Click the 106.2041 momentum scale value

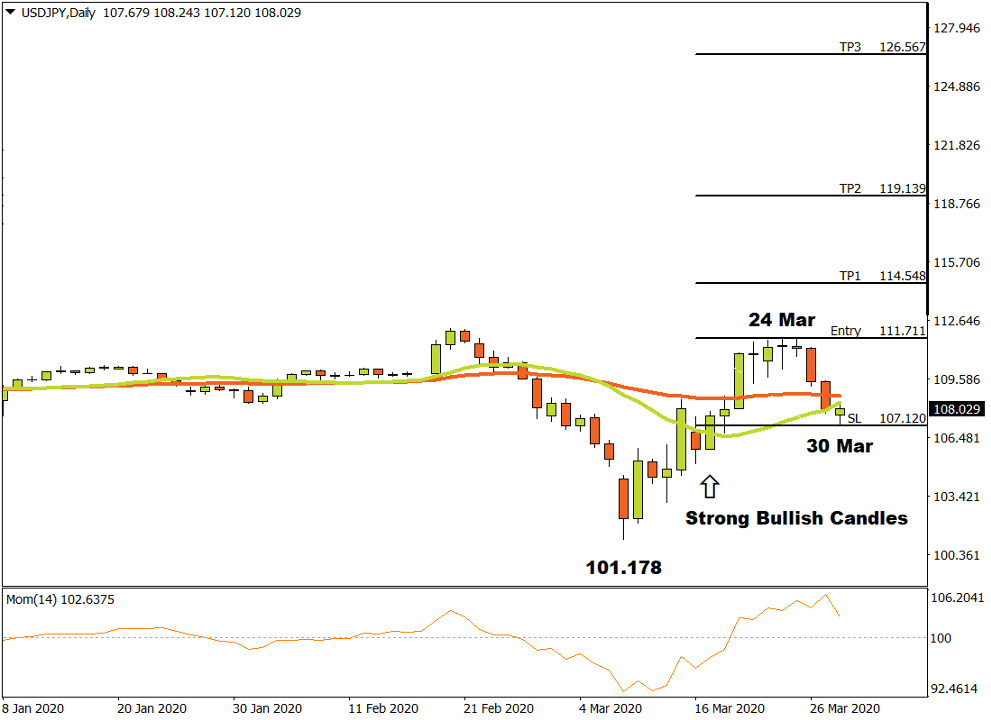(x=958, y=597)
